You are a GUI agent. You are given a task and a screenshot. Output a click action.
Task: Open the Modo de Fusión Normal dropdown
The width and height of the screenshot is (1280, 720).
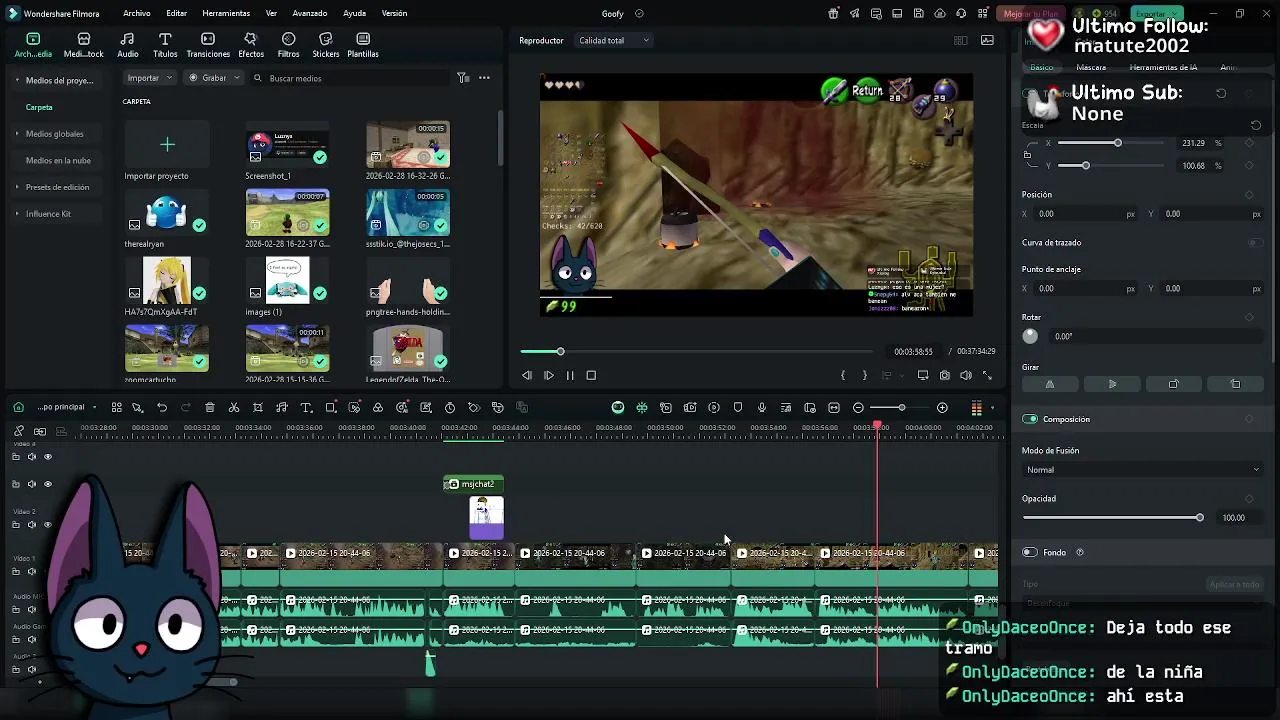[x=1142, y=470]
